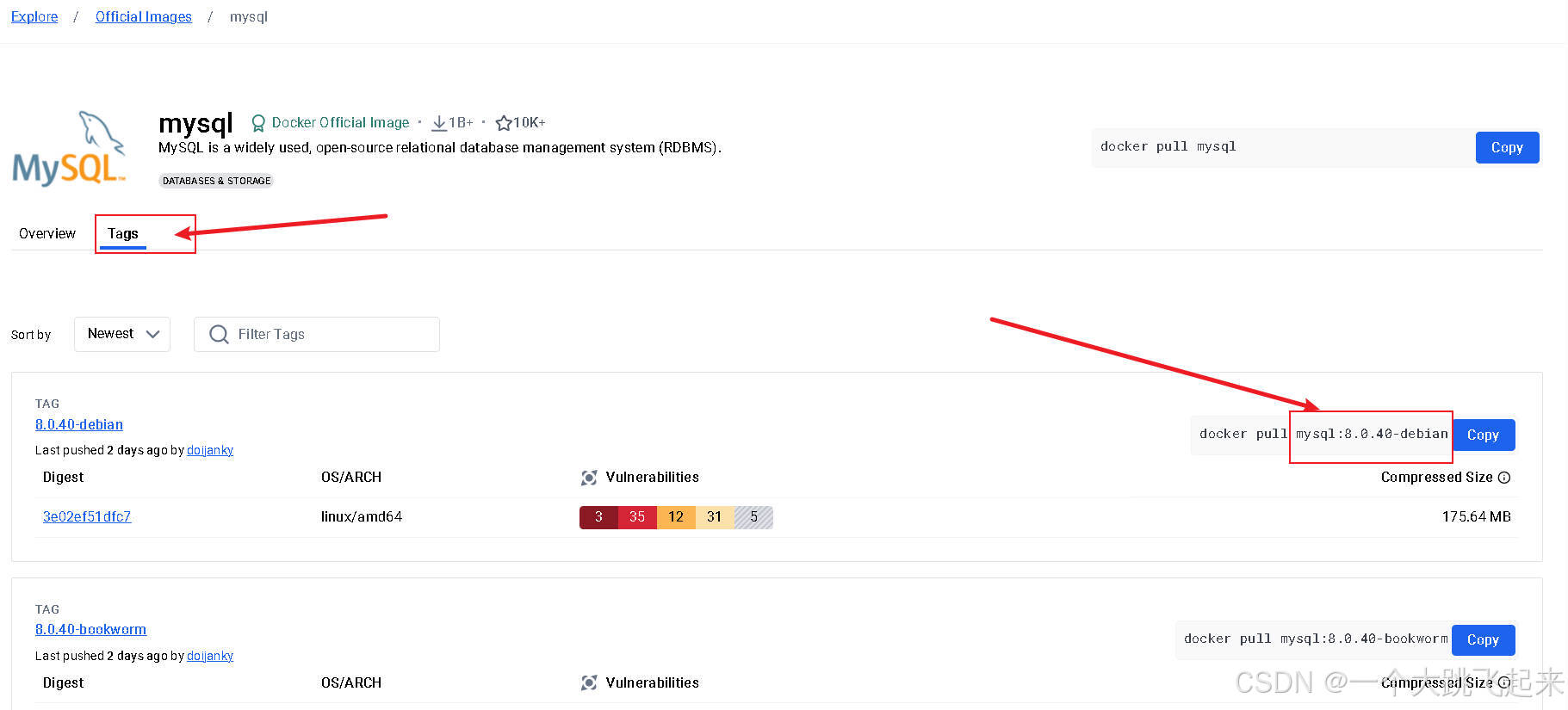Click the DATABASES & STORAGE category badge
Image resolution: width=1568 pixels, height=710 pixels.
216,181
